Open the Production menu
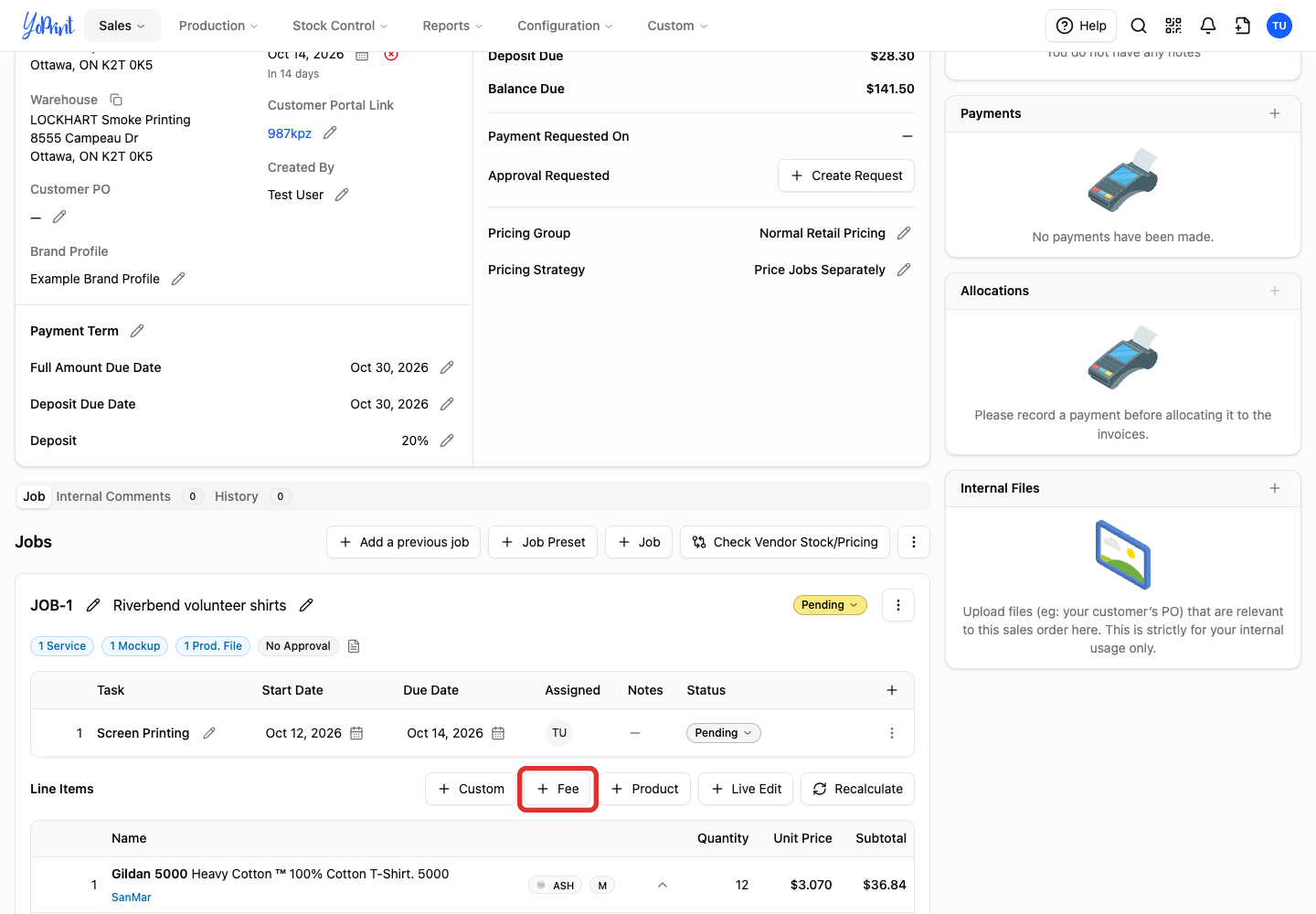Screen dimensions: 1316x914 [218, 26]
